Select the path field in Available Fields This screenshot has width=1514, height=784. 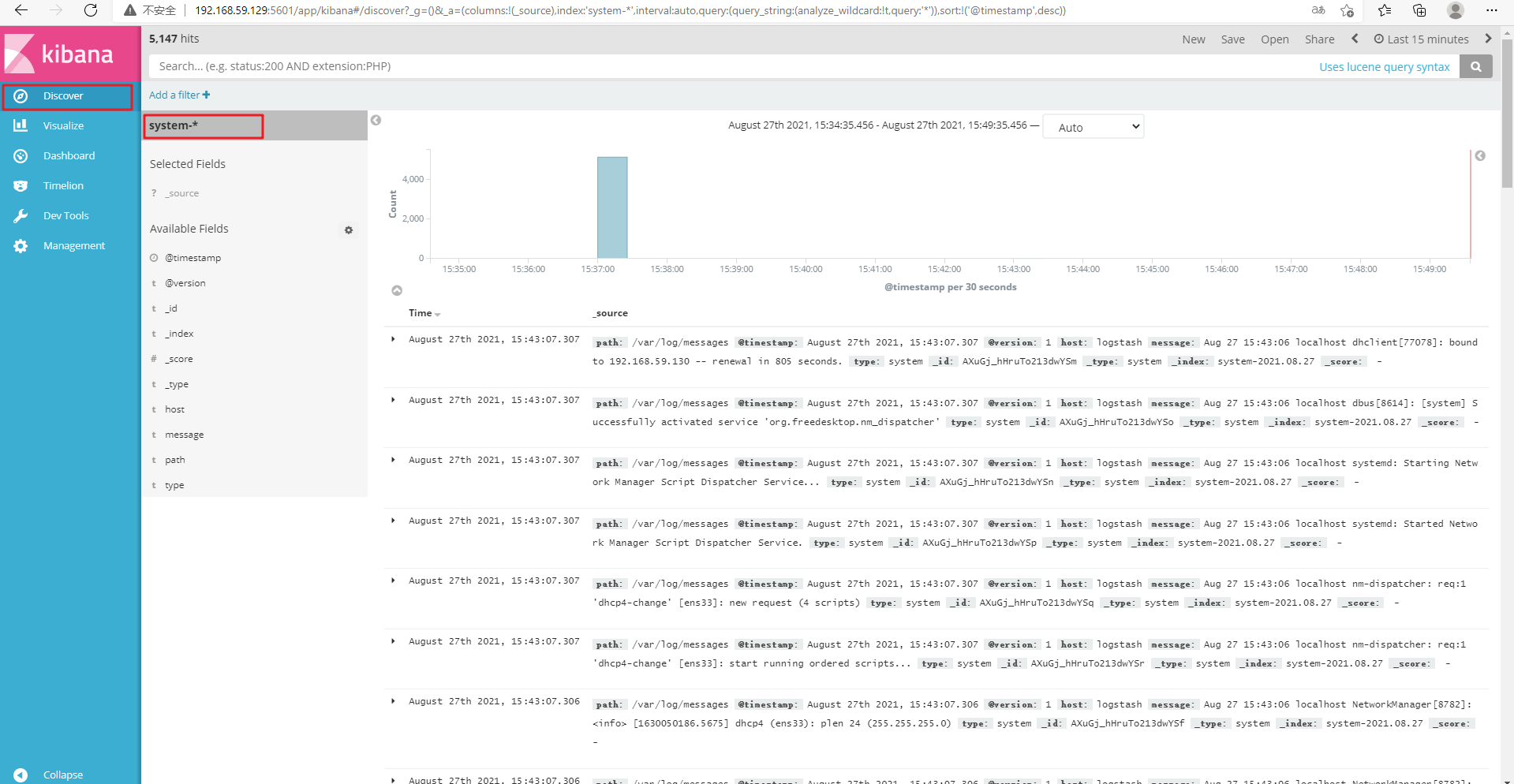[174, 461]
